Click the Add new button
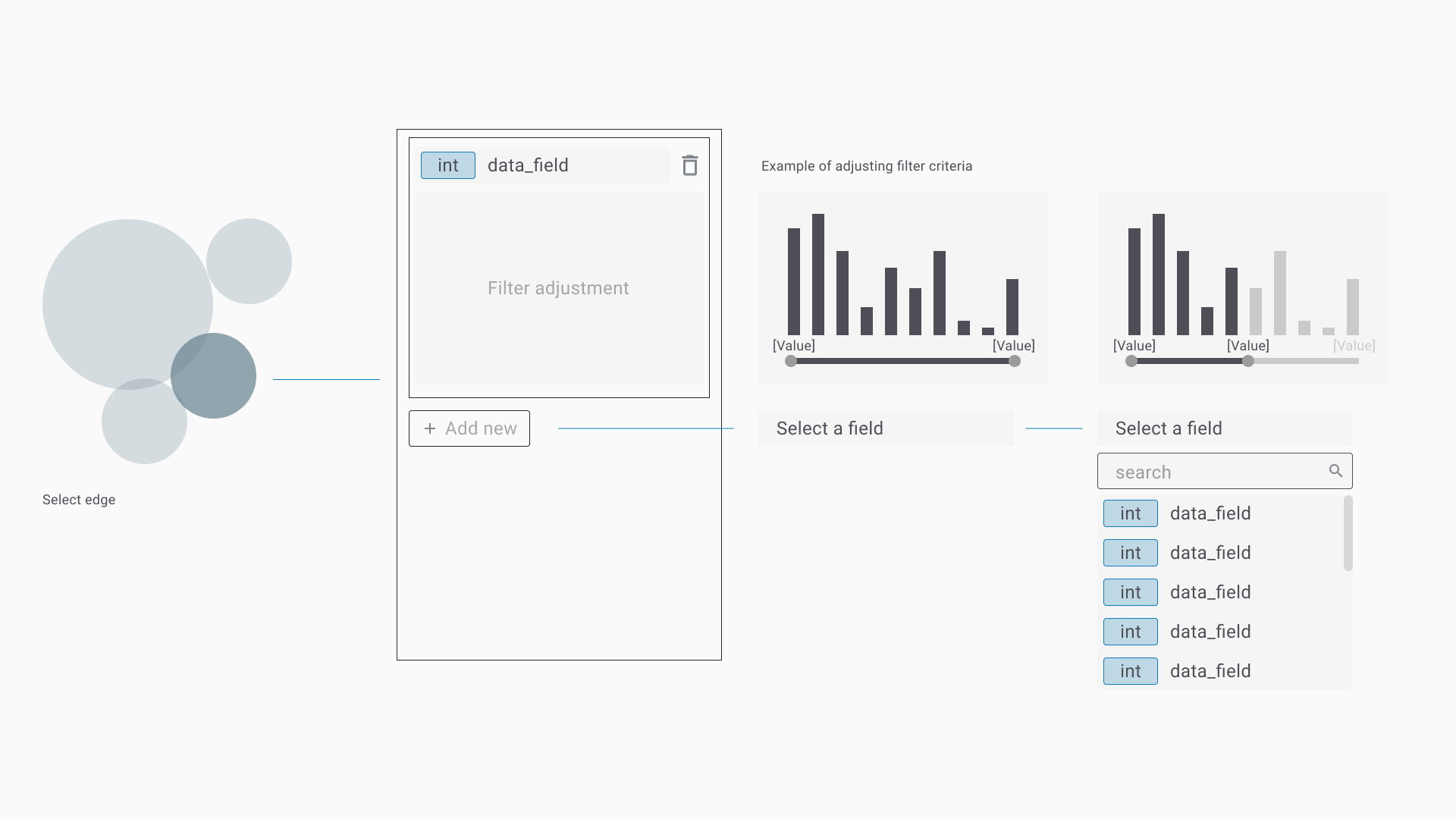This screenshot has width=1456, height=819. [x=469, y=428]
